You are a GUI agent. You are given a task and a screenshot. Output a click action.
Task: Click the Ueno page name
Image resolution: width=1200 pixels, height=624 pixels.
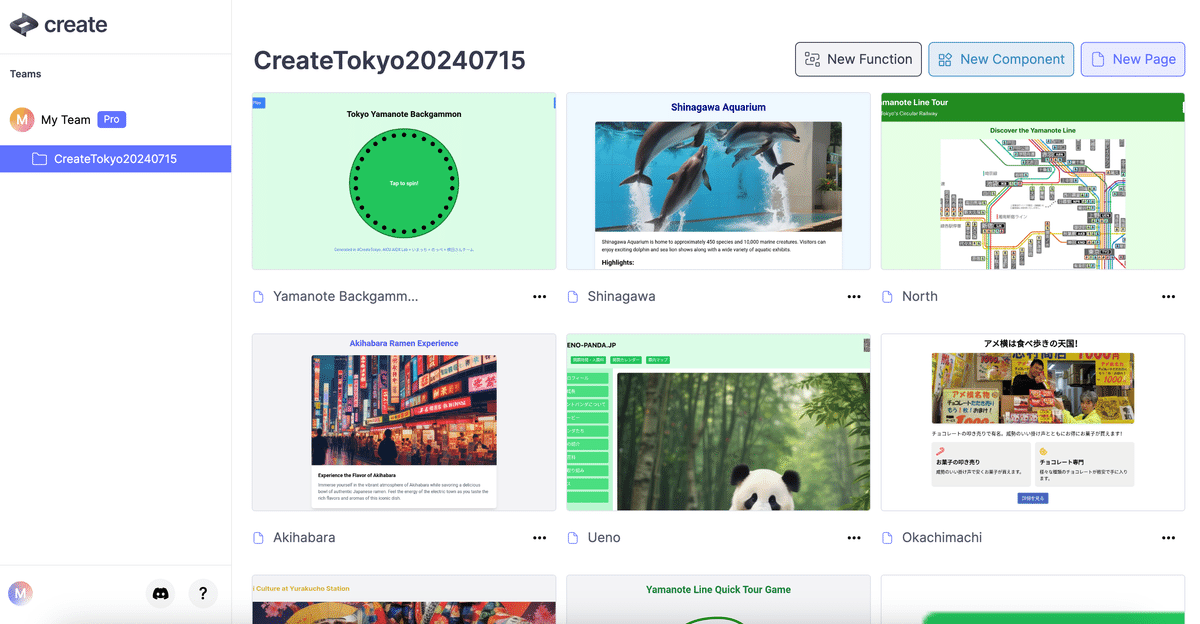tap(604, 538)
